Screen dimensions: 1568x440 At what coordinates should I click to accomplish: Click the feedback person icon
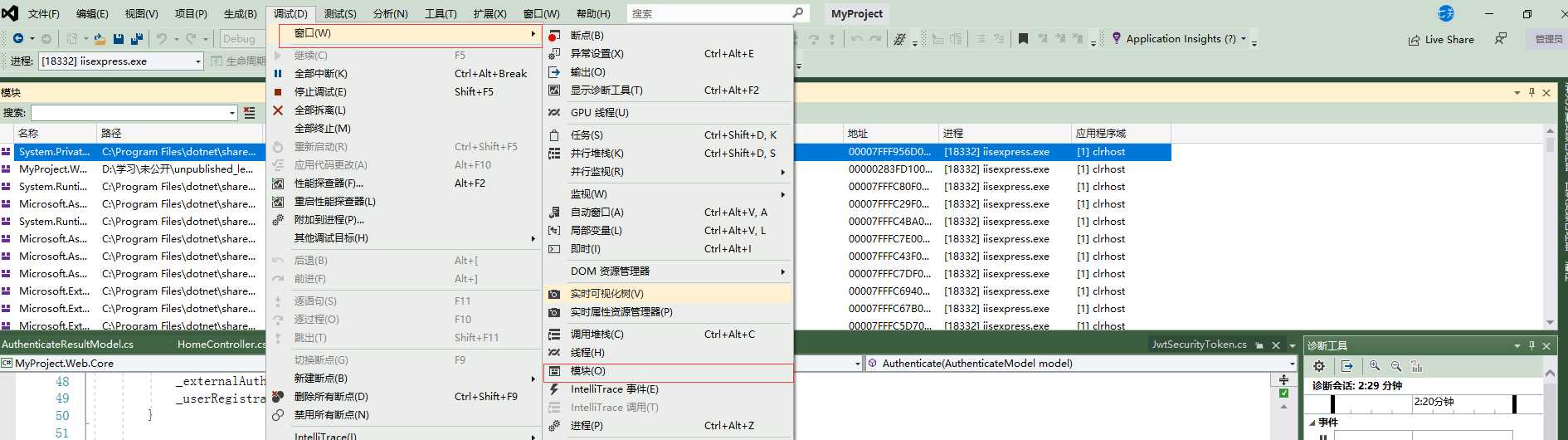tap(1501, 38)
